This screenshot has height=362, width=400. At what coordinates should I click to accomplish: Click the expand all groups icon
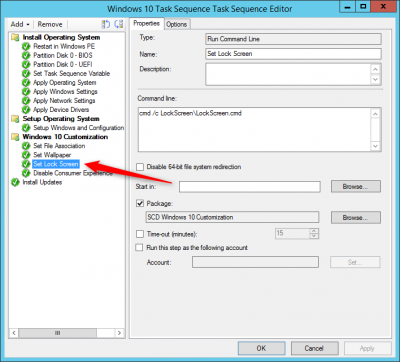coord(106,24)
